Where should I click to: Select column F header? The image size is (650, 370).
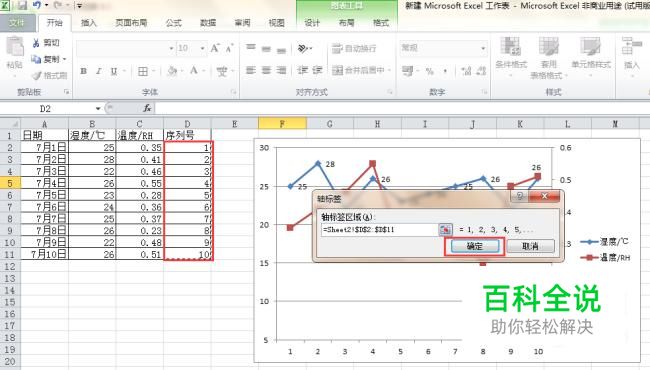(x=282, y=123)
